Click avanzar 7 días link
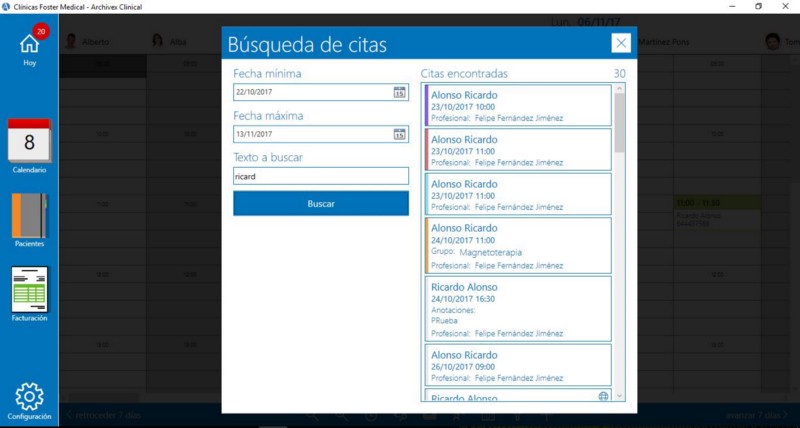This screenshot has height=428, width=800. [x=757, y=415]
